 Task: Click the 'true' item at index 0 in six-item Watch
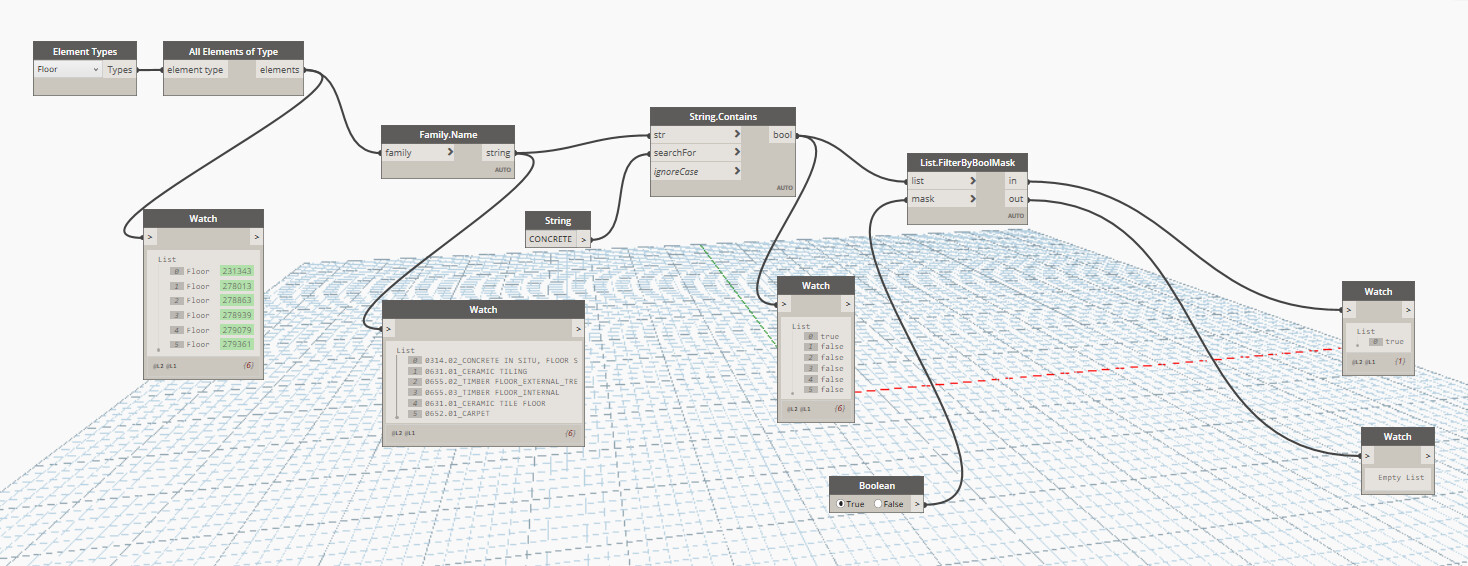(830, 336)
